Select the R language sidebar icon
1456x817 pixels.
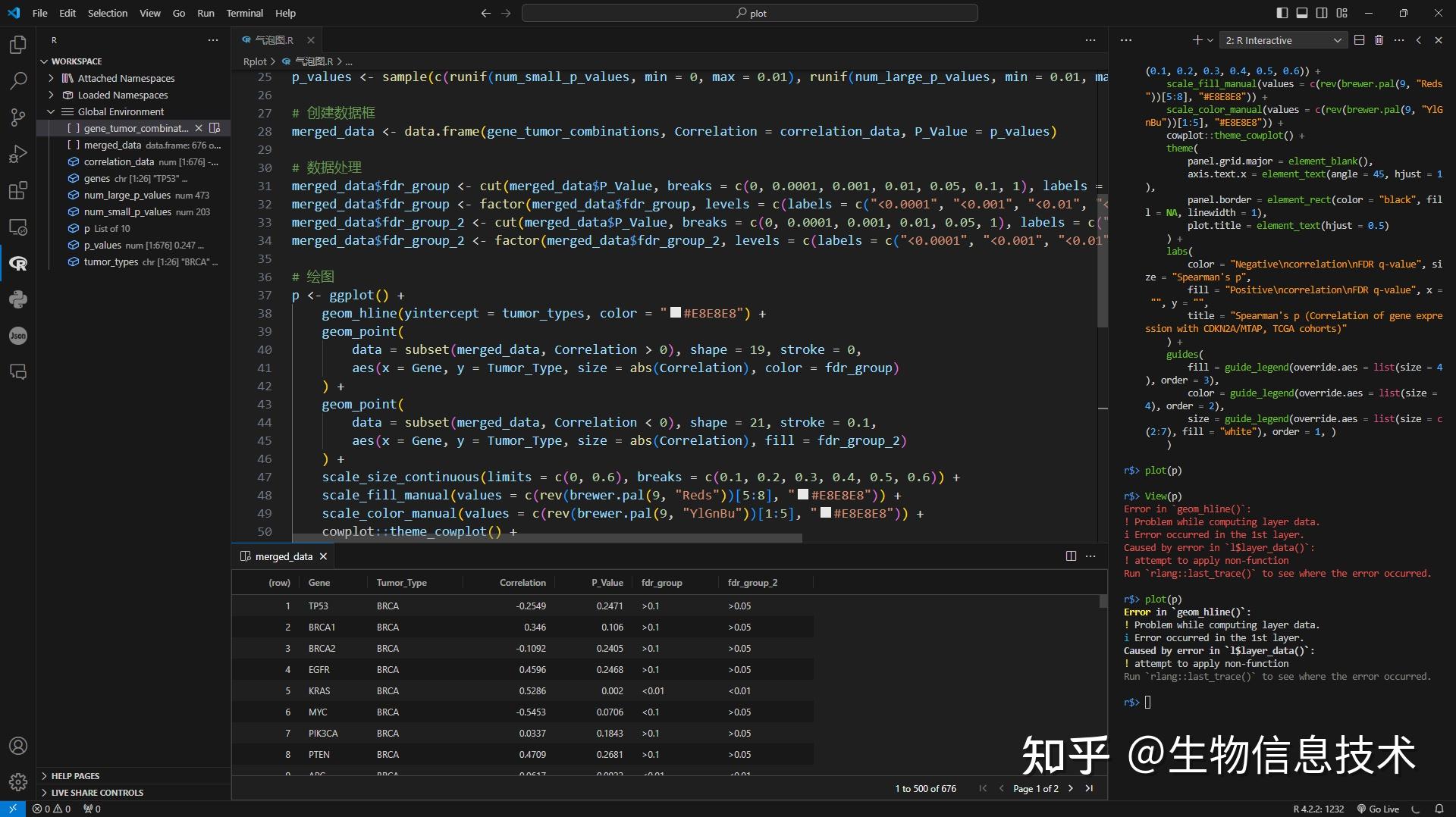point(18,263)
